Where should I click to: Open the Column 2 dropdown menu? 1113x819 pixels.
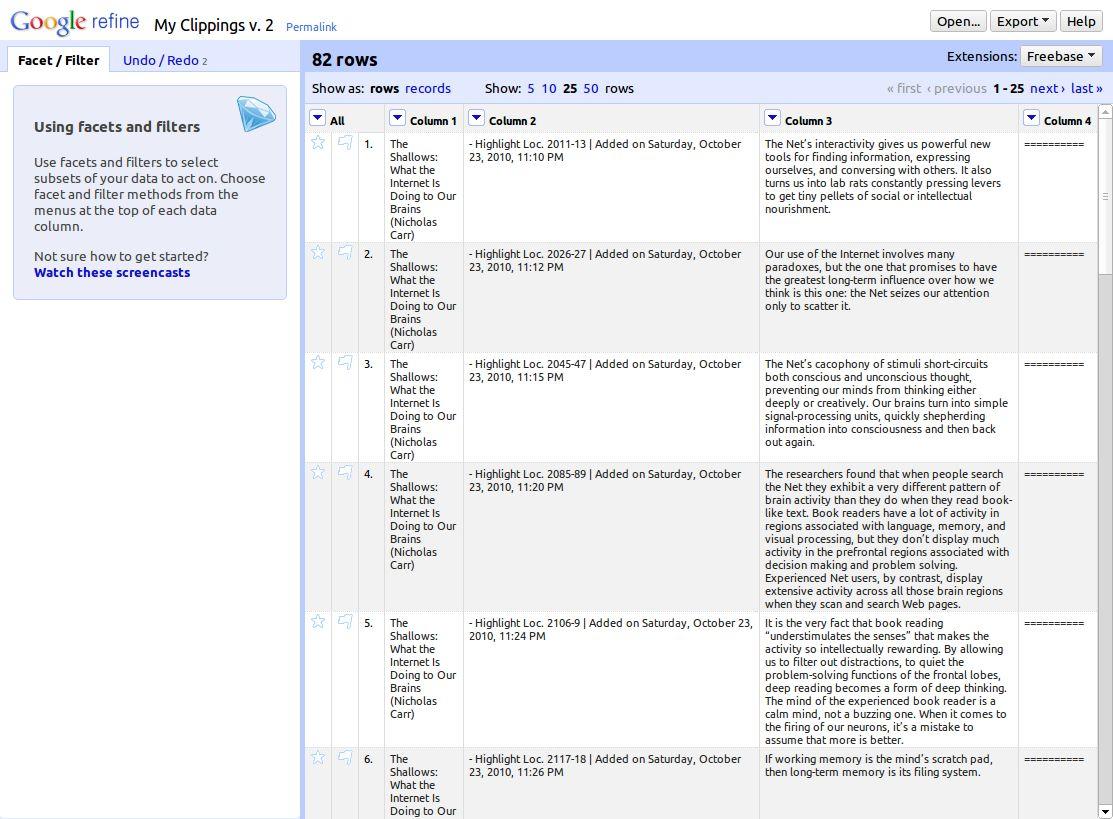coord(476,119)
